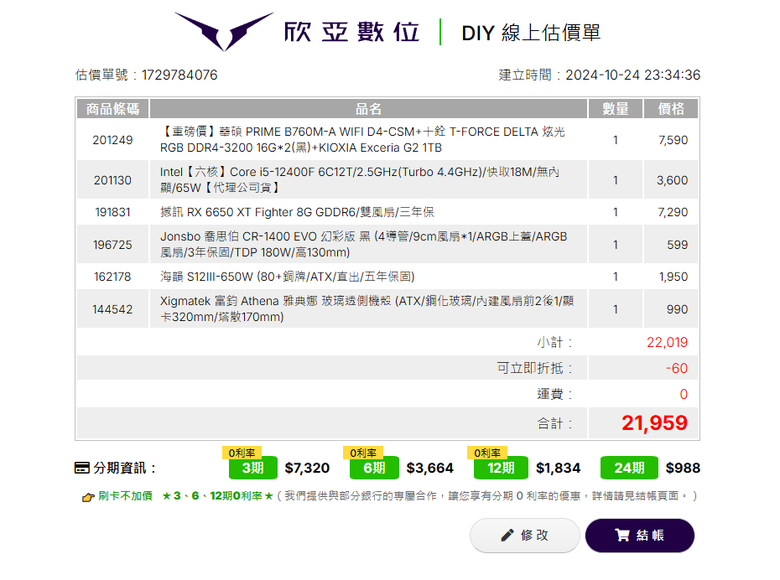Click the 可立即折抵 value -60
The image size is (780, 580).
coord(677,368)
